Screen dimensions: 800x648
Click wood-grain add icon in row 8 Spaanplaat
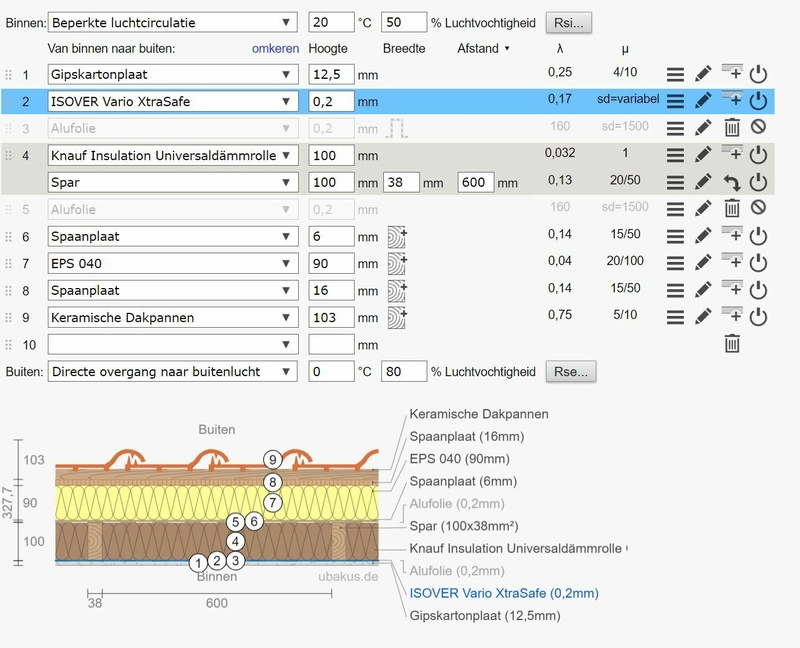pyautogui.click(x=396, y=291)
